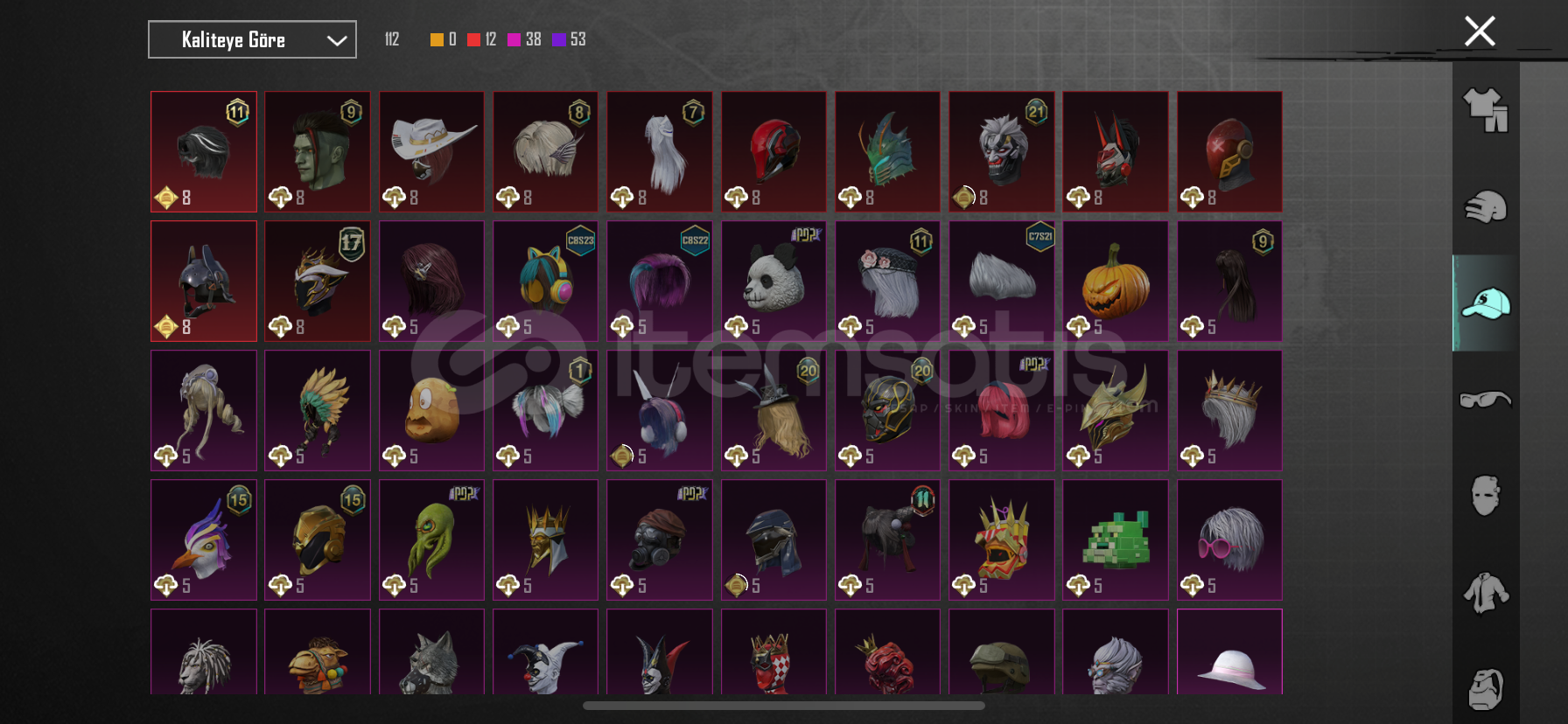1568x724 pixels.
Task: Click the purple quality count 53 swatch
Action: pyautogui.click(x=559, y=39)
